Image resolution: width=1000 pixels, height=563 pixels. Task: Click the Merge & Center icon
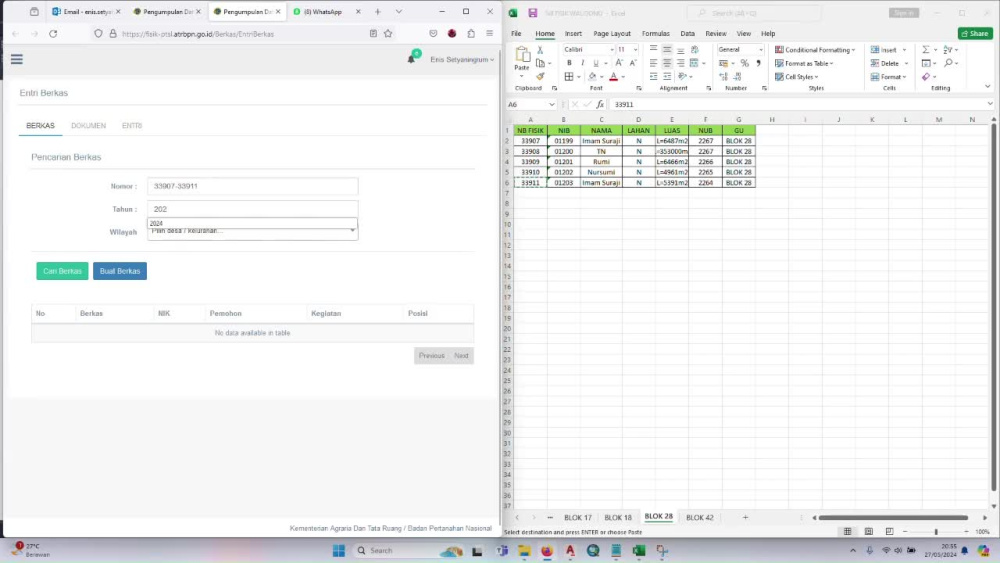coord(695,63)
